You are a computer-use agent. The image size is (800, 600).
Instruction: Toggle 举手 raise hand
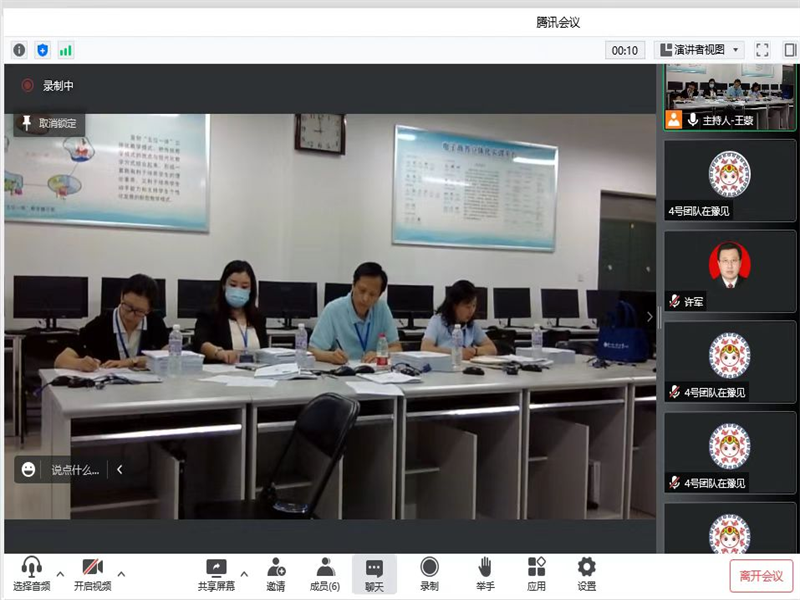485,574
